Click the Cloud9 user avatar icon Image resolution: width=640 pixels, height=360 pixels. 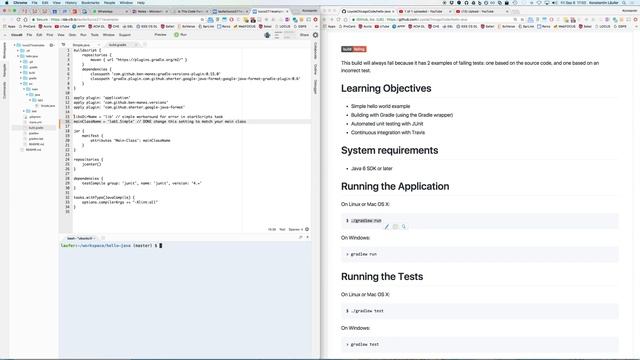[267, 35]
